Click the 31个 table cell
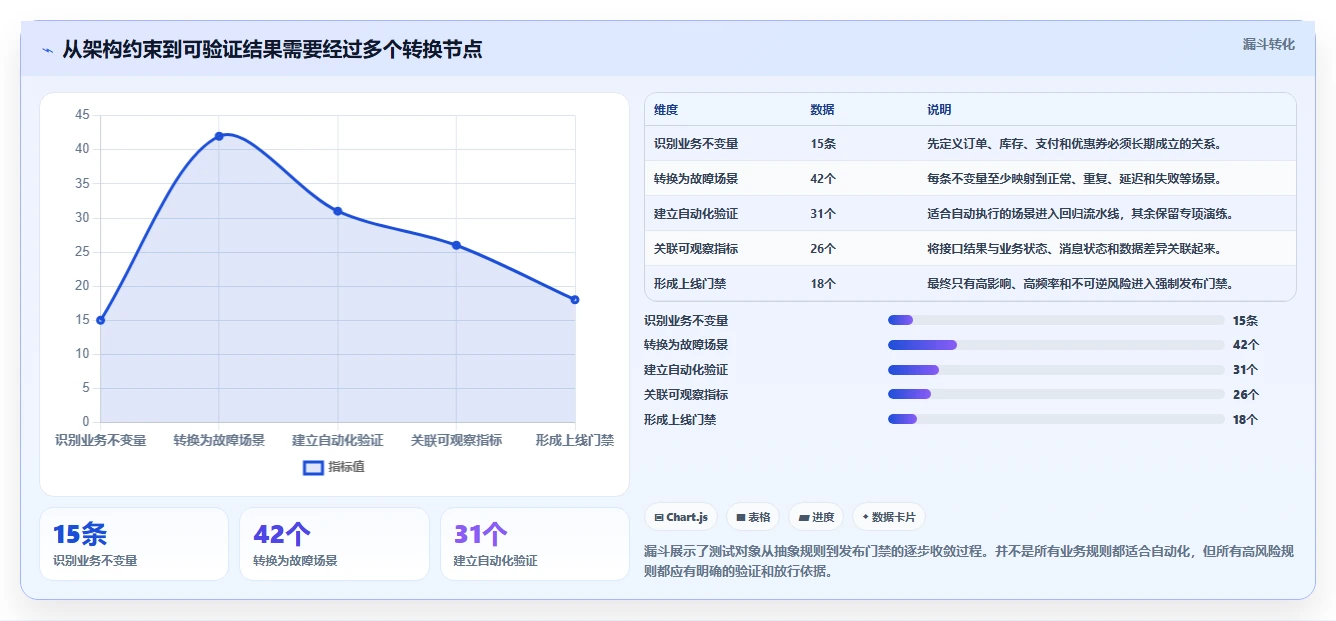Viewport: 1336px width, 621px height. tap(823, 214)
